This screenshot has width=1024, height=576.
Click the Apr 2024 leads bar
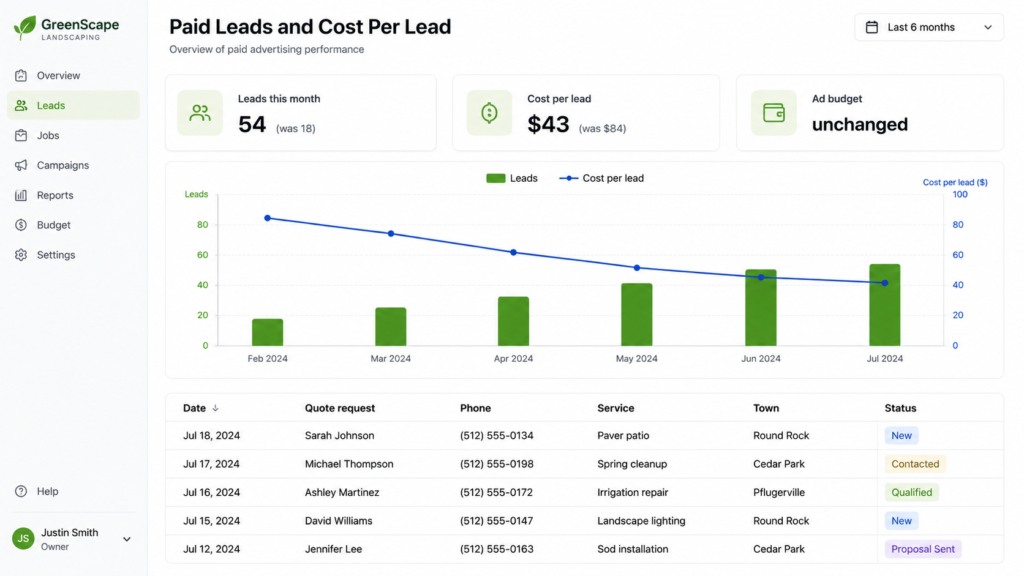tap(513, 321)
